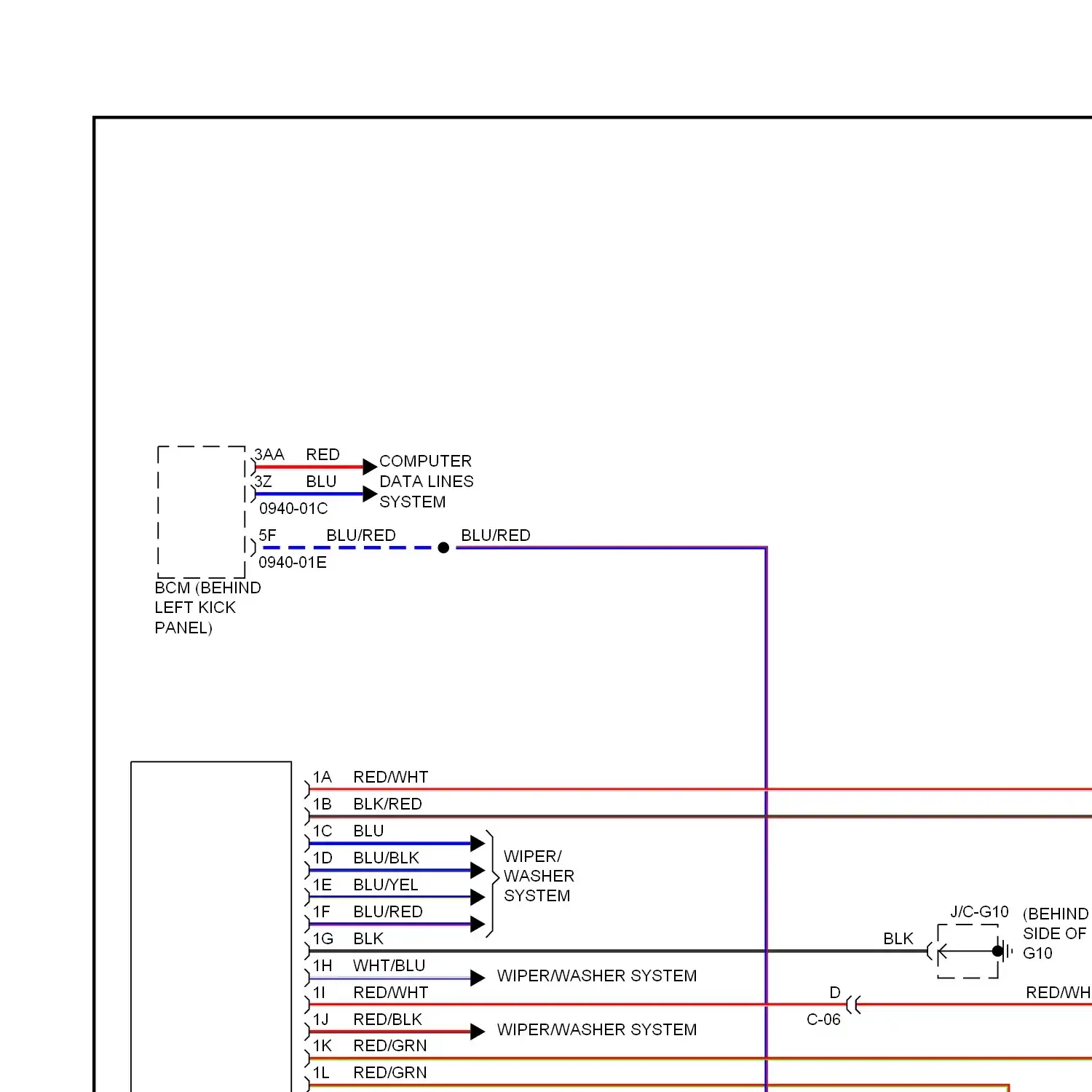Select BLK label on the 1G row

click(x=368, y=938)
